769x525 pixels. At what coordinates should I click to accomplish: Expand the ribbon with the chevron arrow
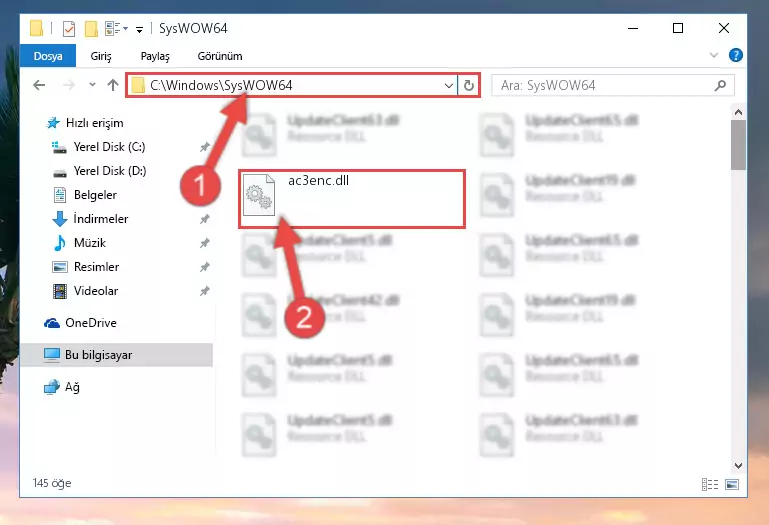pos(714,55)
